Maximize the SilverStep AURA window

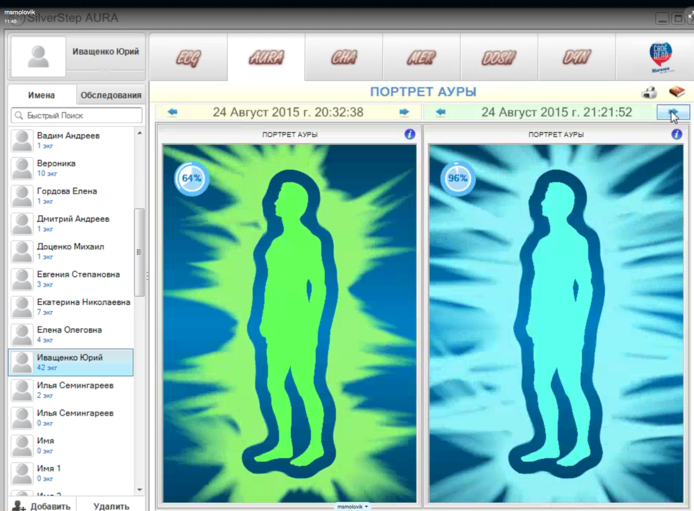pos(677,19)
